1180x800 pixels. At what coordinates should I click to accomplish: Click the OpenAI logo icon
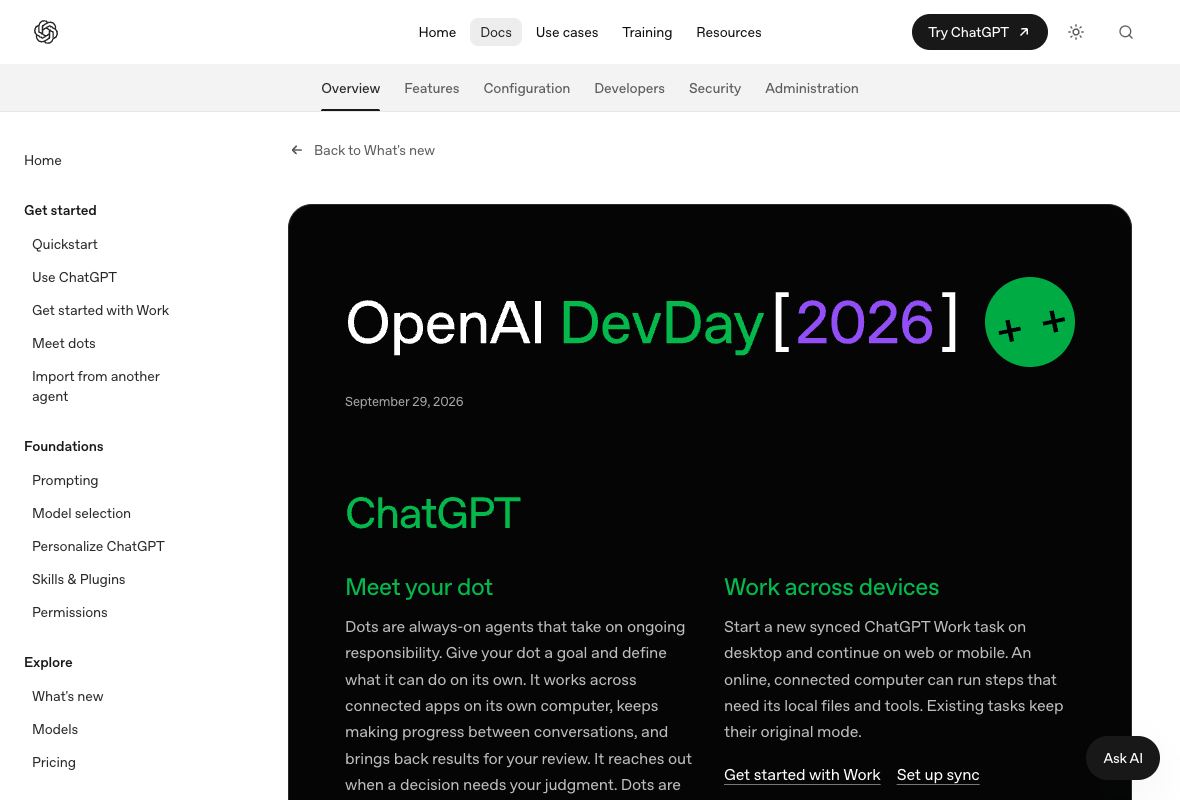click(x=46, y=32)
